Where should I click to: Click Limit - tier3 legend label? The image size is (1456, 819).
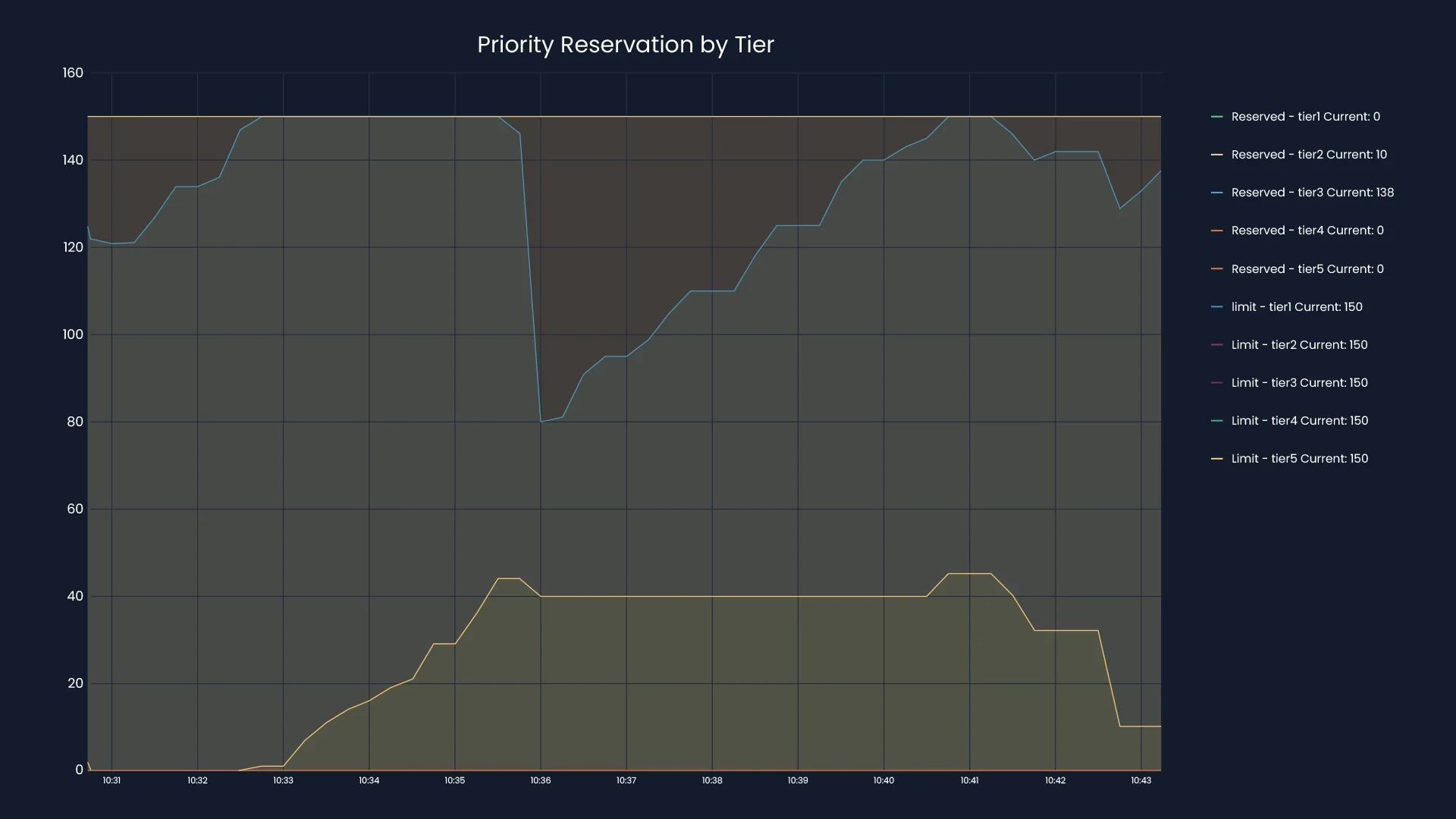[x=1299, y=383]
